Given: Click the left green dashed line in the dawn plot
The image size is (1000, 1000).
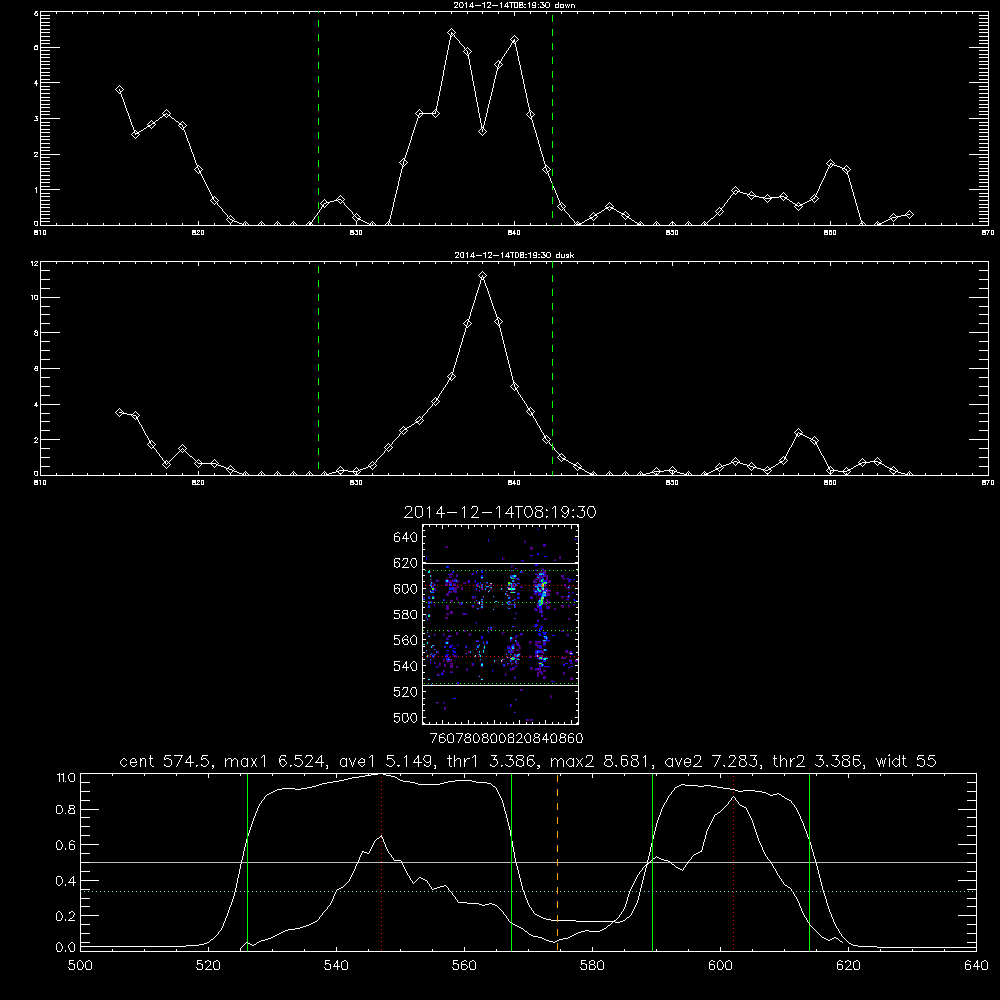Looking at the screenshot, I should [318, 118].
